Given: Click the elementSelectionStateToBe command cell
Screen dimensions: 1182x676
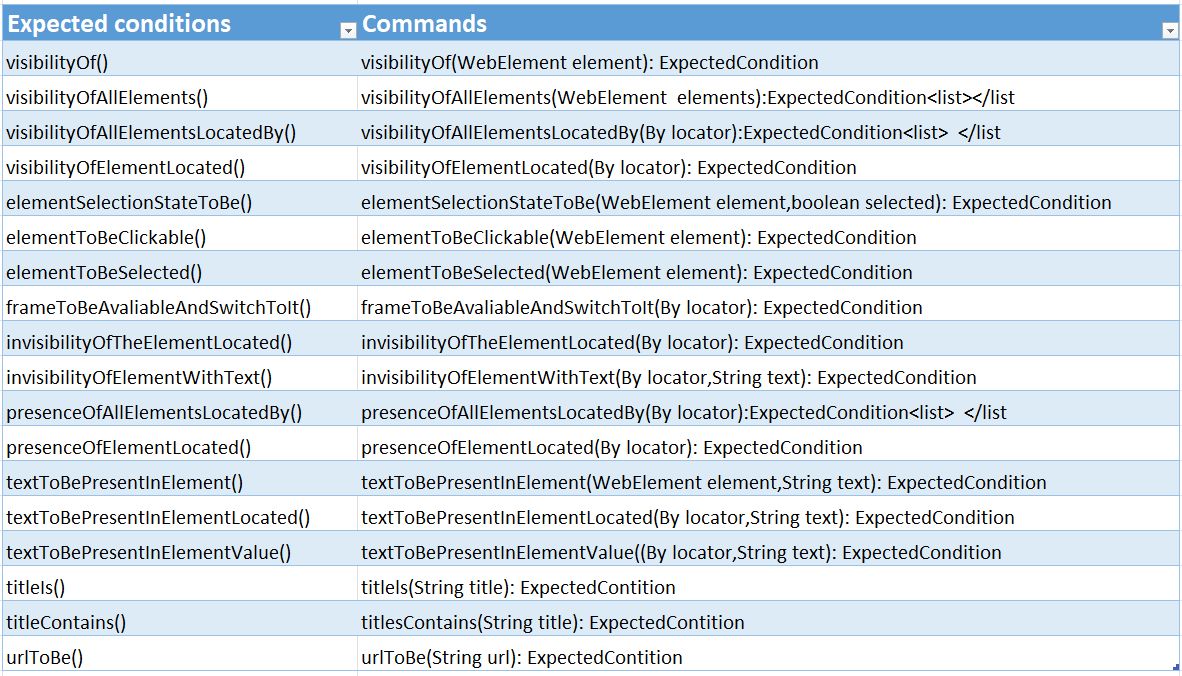Looking at the screenshot, I should pyautogui.click(x=768, y=203).
